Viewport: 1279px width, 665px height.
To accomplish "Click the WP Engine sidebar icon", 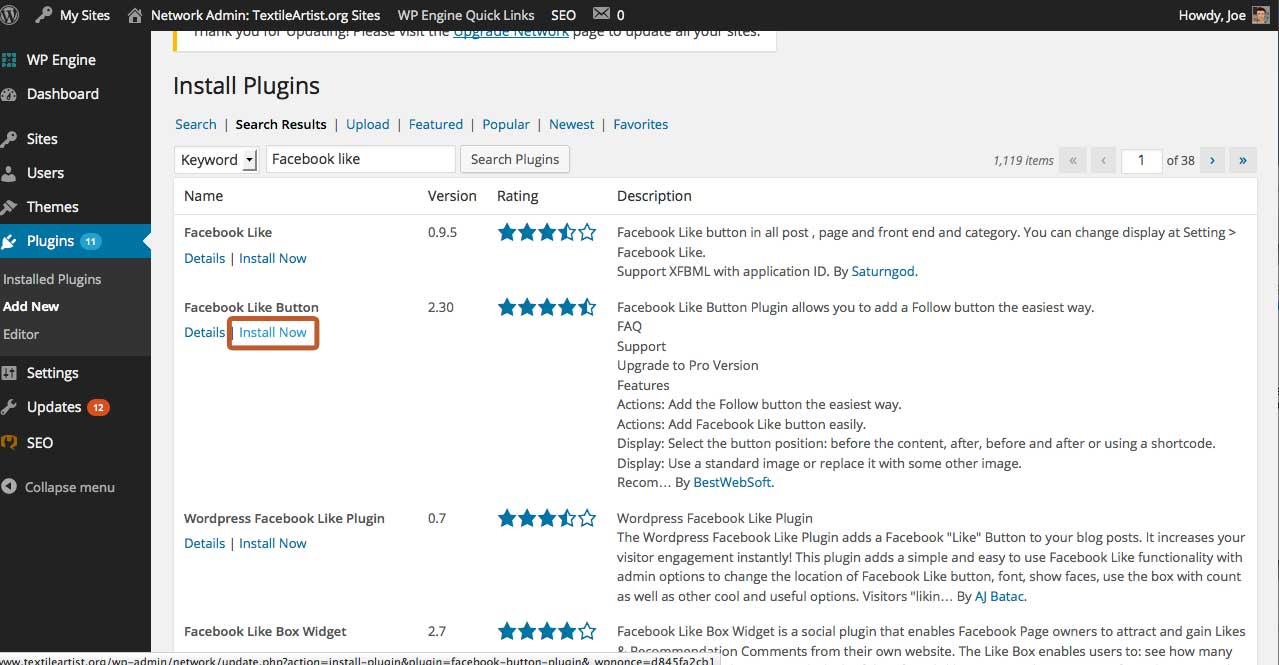I will tap(9, 60).
